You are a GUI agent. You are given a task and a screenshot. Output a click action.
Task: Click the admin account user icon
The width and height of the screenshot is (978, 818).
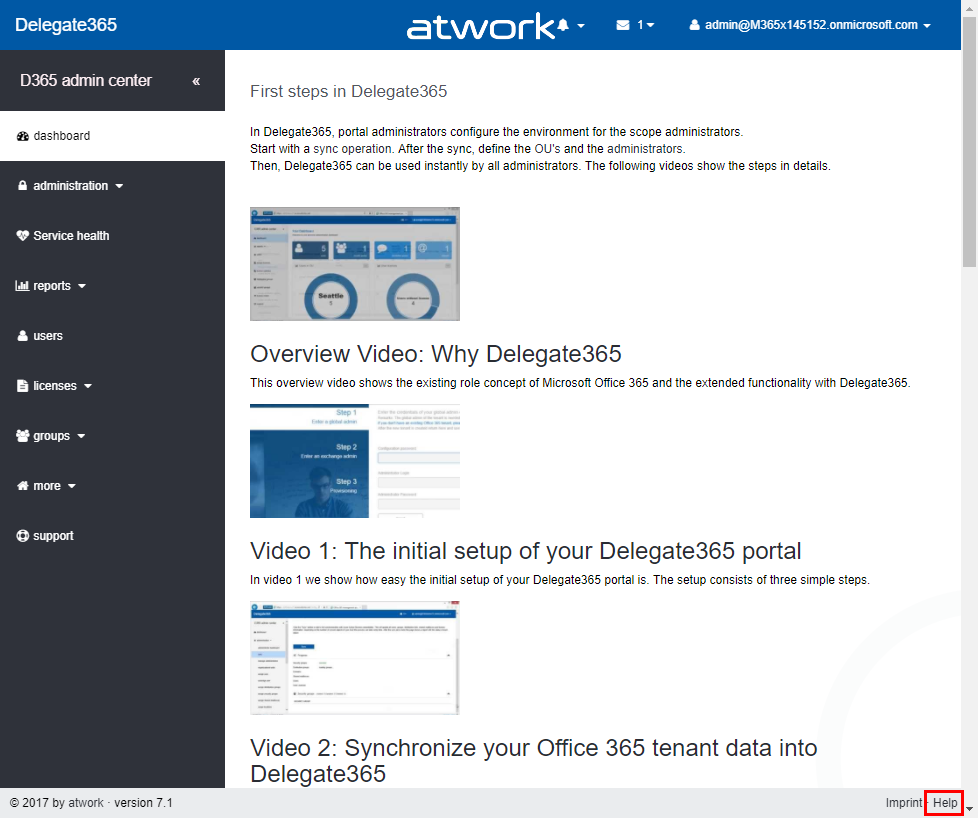click(694, 25)
